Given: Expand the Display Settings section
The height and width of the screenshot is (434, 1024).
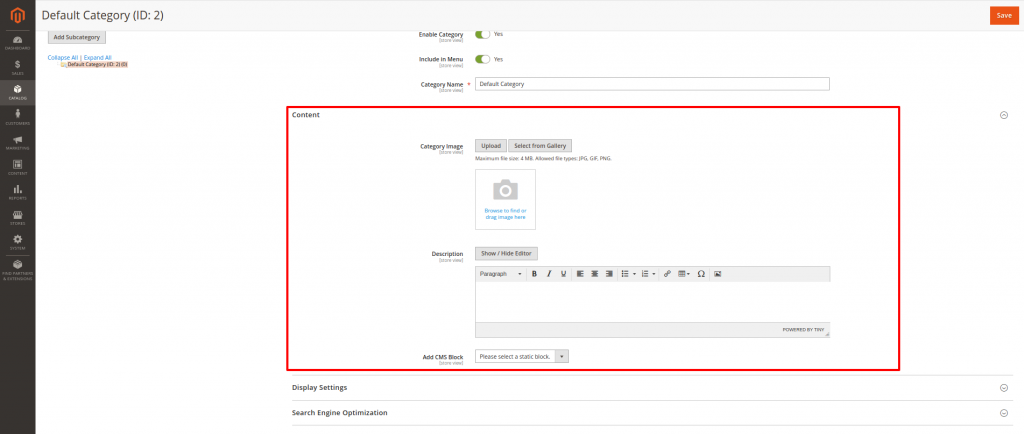Looking at the screenshot, I should point(1003,387).
